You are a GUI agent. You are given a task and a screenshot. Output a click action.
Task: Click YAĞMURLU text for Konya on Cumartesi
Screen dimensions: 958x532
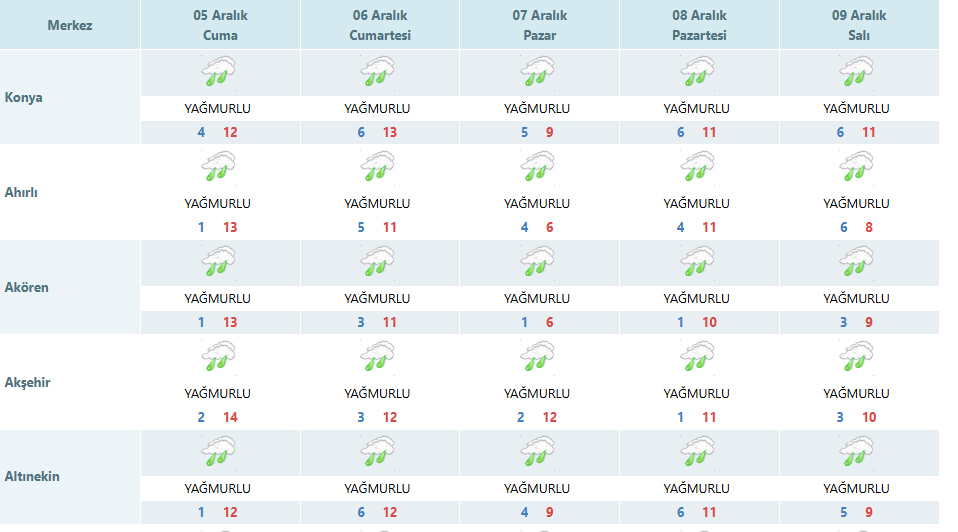click(377, 109)
